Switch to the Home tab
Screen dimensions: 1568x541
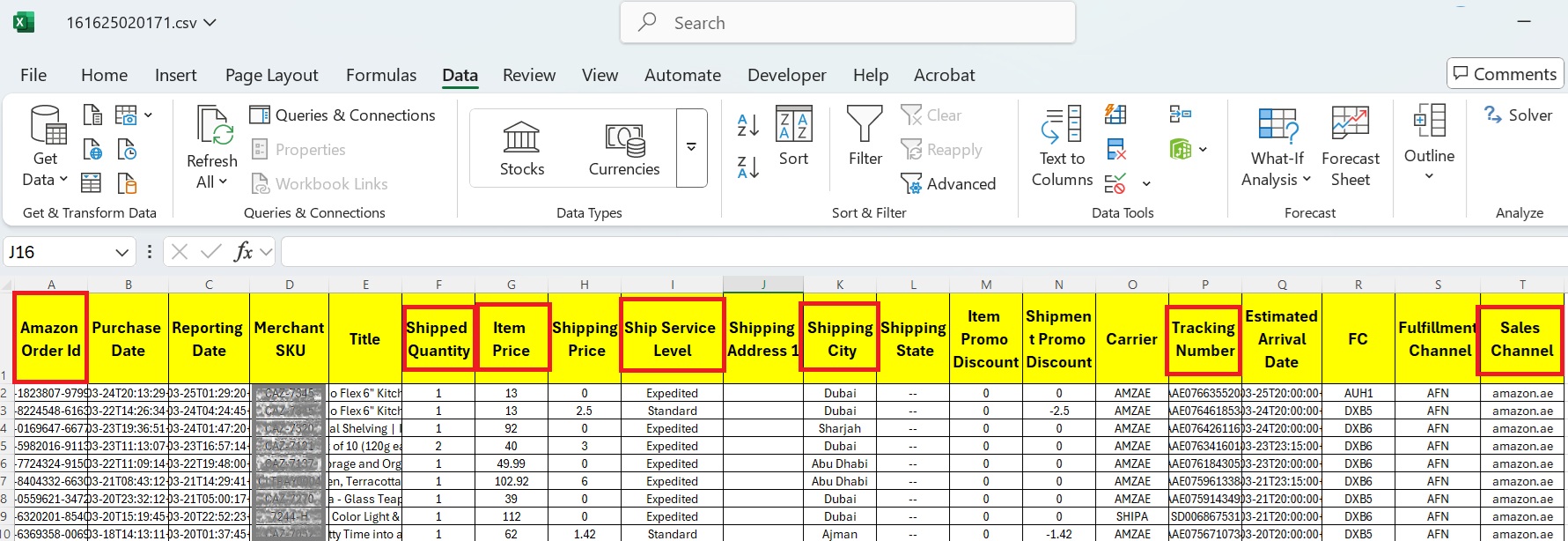click(104, 75)
